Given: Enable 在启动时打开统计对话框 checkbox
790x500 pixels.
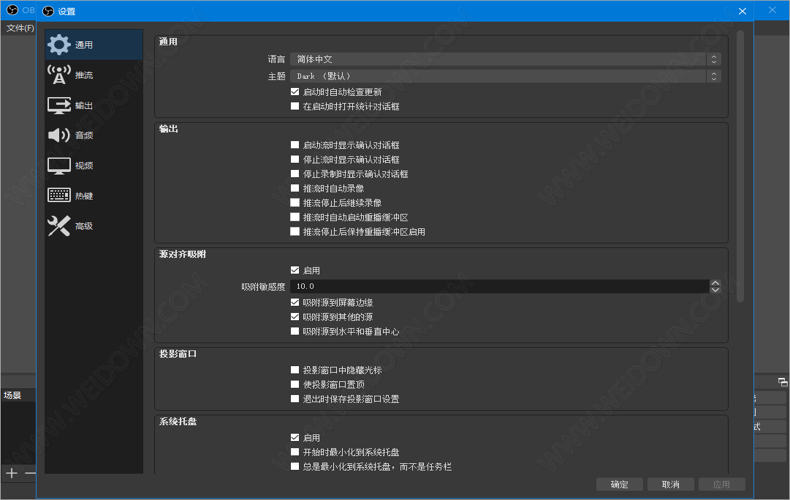Looking at the screenshot, I should pos(295,106).
